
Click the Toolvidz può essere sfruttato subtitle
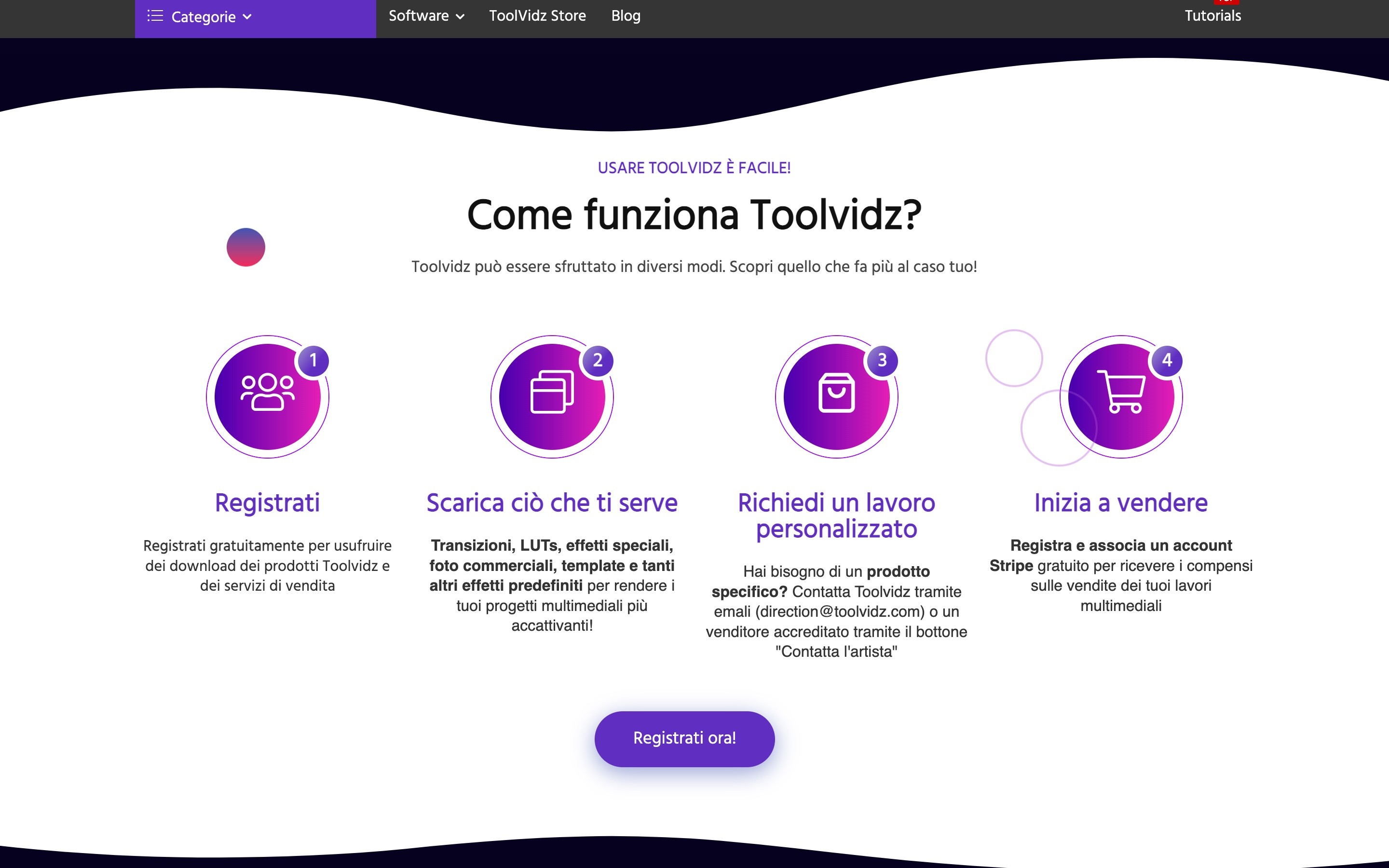click(694, 267)
